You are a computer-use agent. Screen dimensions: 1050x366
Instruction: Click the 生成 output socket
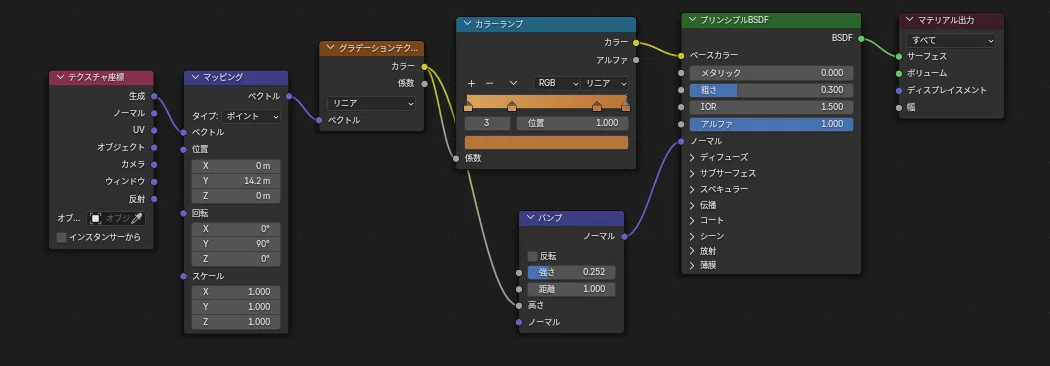click(153, 96)
